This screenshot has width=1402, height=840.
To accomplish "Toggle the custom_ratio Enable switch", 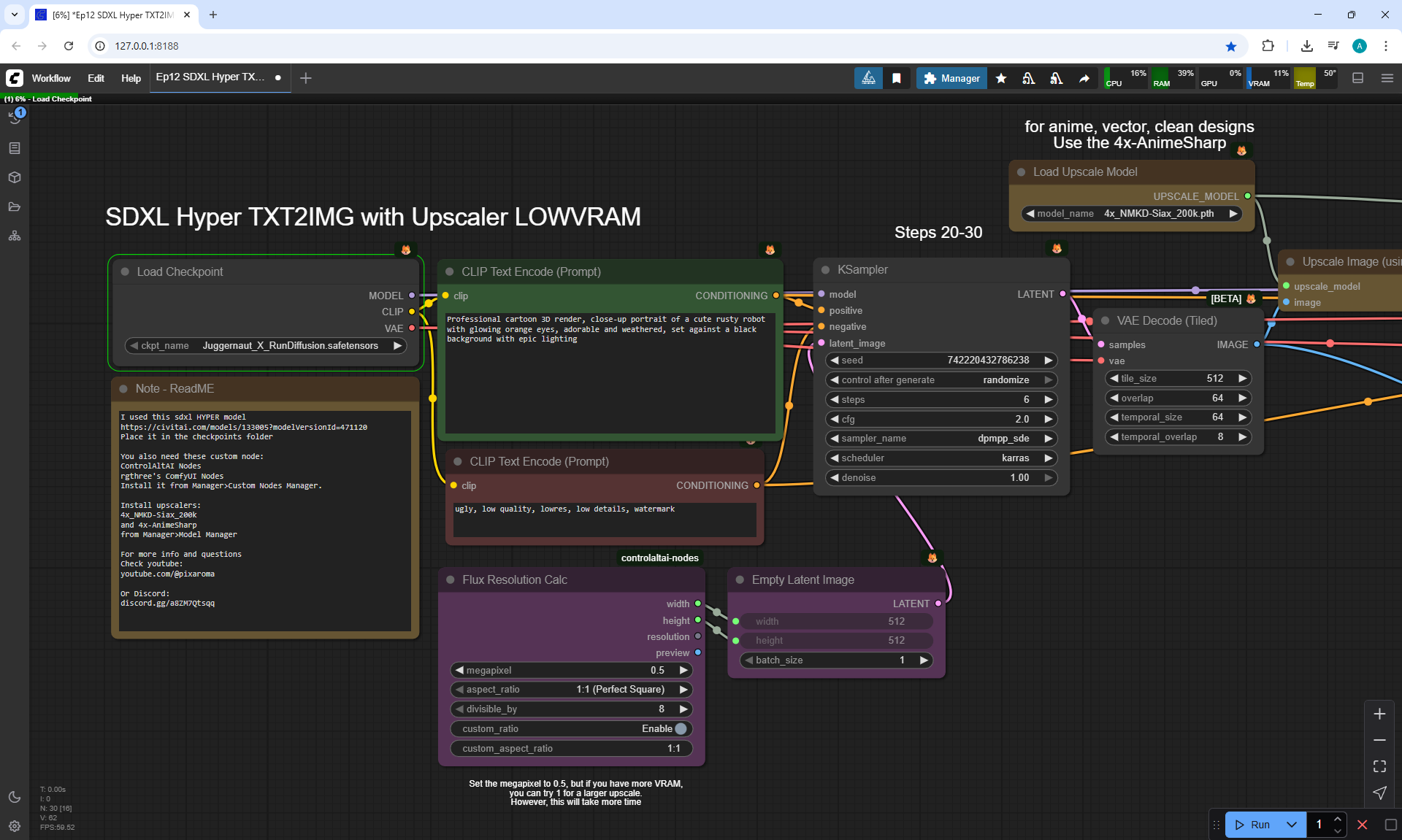I will [x=680, y=728].
